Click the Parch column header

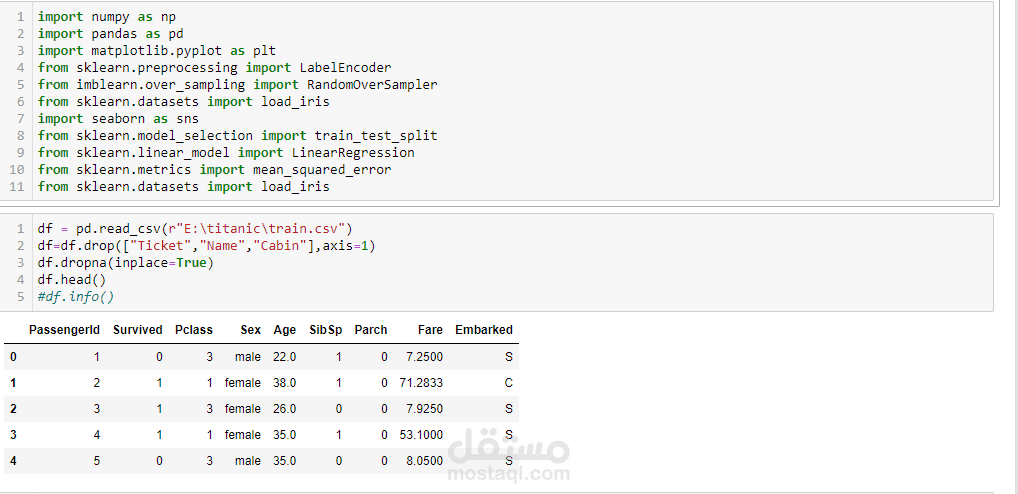coord(371,330)
